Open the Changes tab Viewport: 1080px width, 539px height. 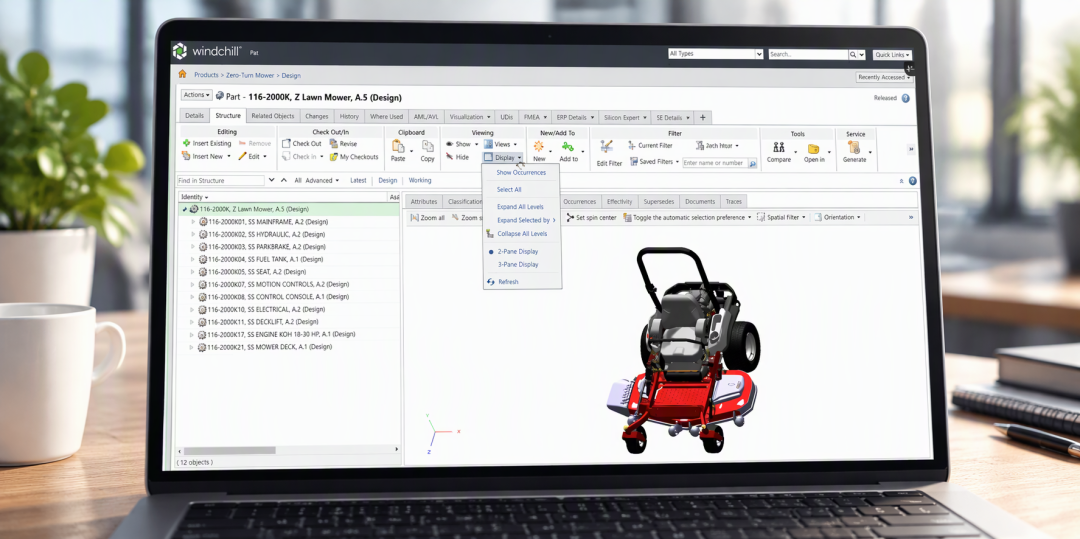[x=317, y=117]
